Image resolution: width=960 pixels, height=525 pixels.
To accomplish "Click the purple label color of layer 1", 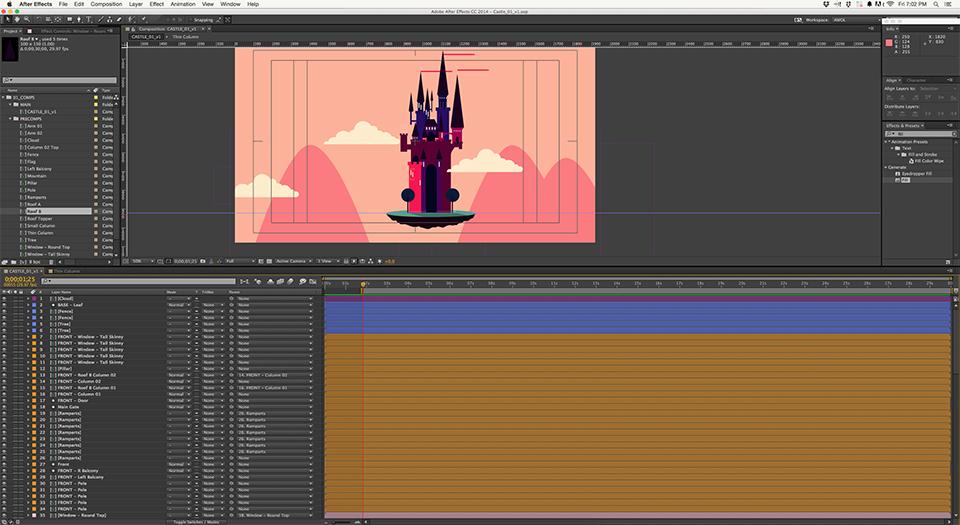I will 34,299.
